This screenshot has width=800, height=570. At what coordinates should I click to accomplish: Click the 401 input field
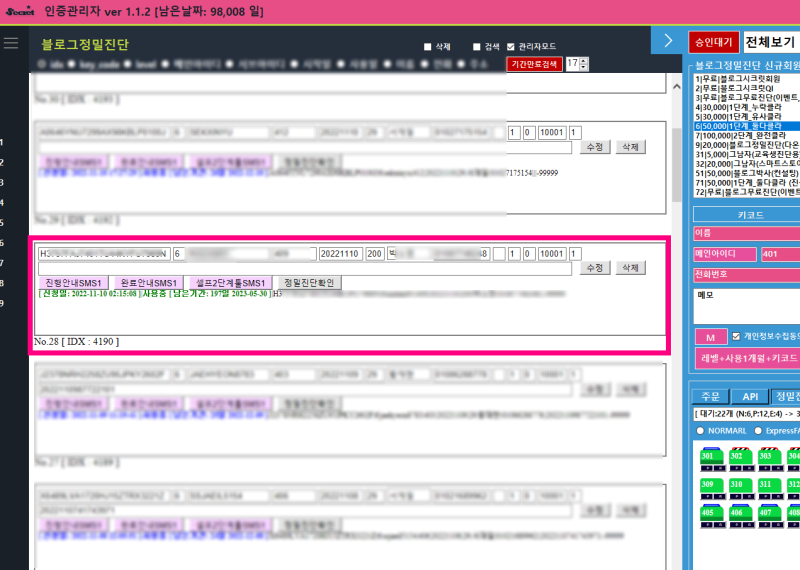tap(780, 254)
